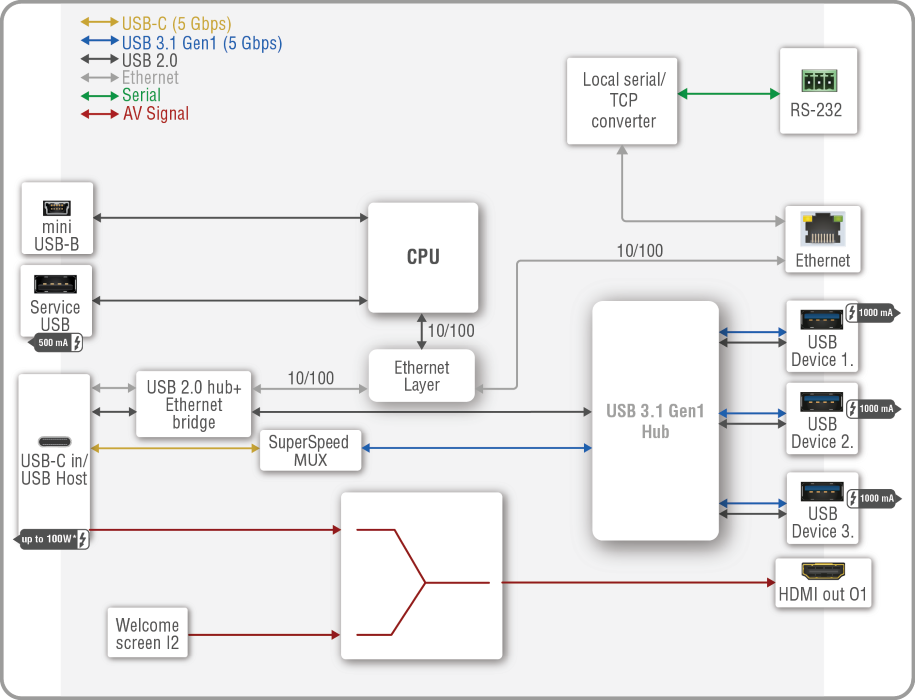915x700 pixels.
Task: Select the Service USB port icon
Action: [x=56, y=284]
